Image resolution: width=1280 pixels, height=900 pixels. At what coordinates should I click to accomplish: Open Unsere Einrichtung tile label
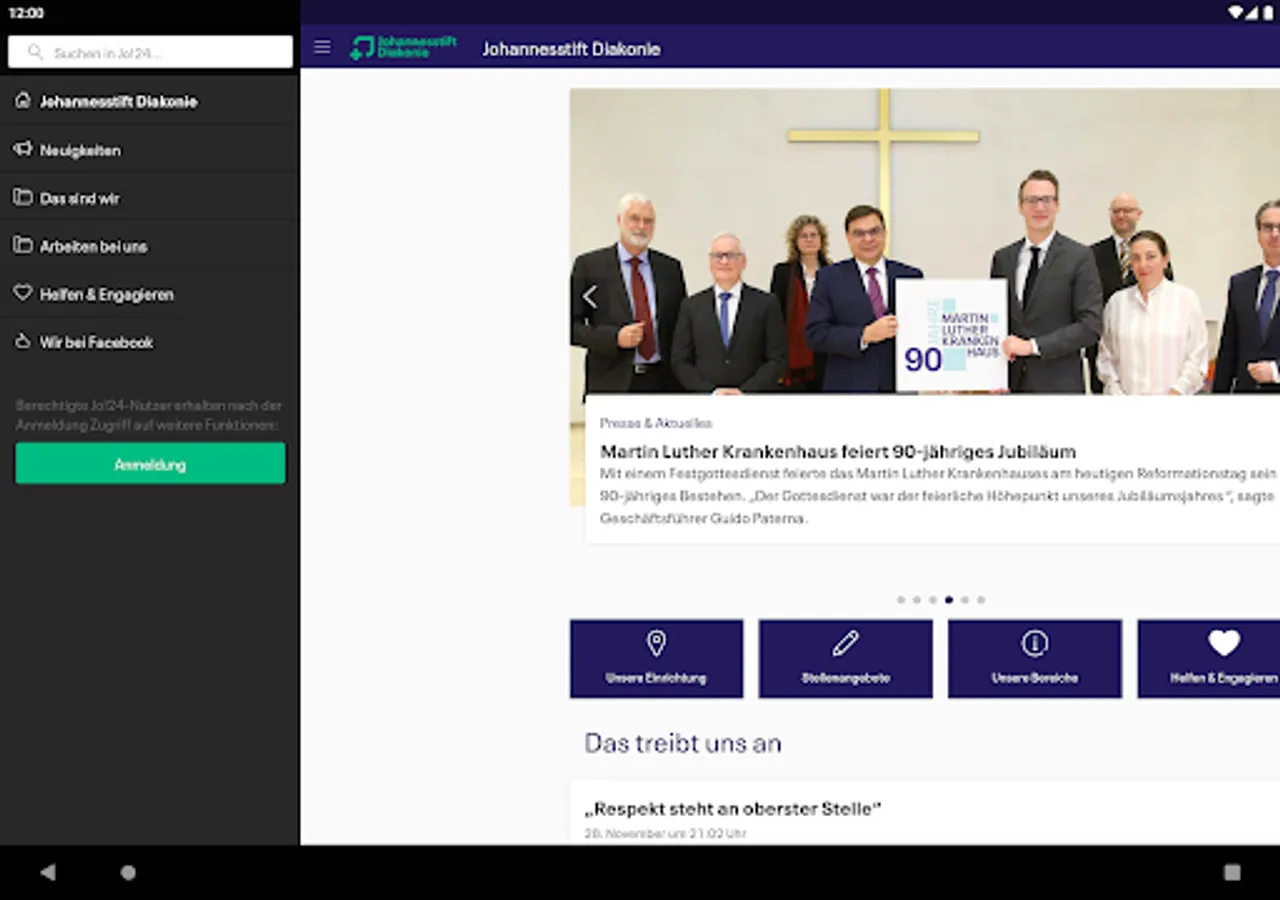(x=656, y=678)
